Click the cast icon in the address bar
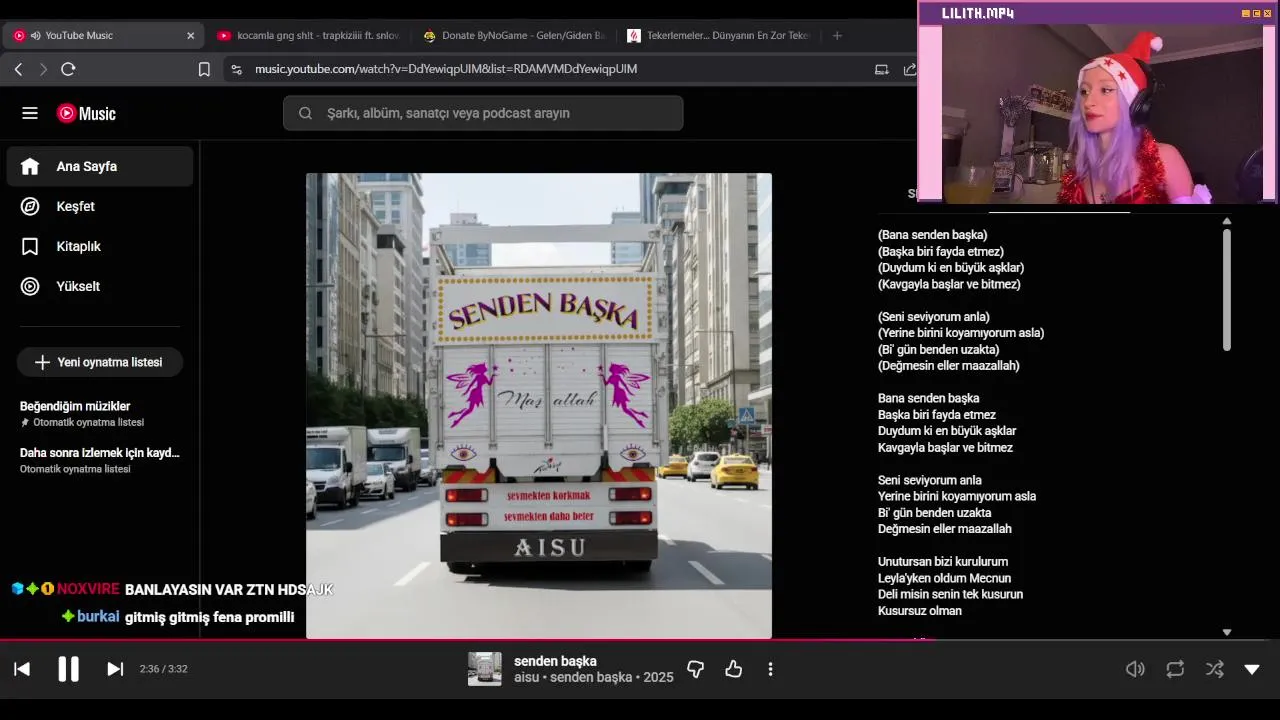Screen dimensions: 1280x720 881,69
